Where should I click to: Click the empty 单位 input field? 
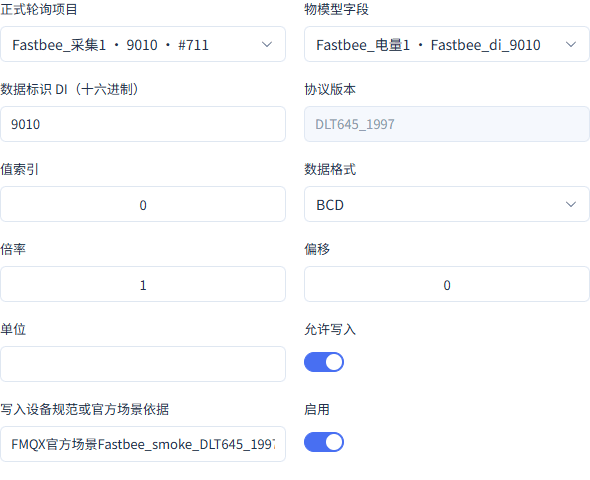click(143, 364)
